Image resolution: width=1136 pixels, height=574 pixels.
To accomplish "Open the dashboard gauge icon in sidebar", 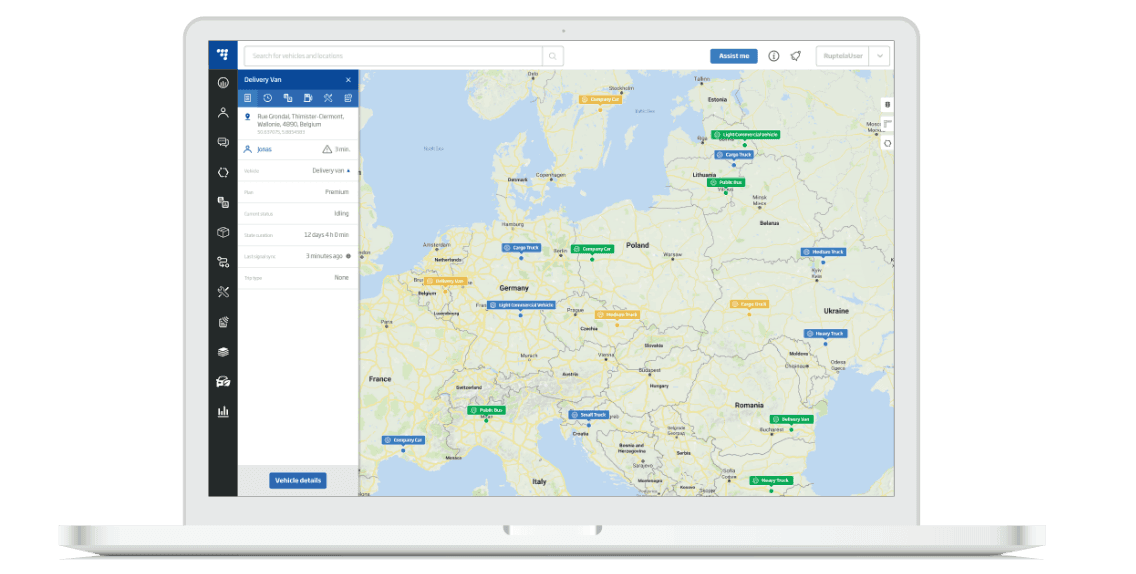I will click(223, 83).
